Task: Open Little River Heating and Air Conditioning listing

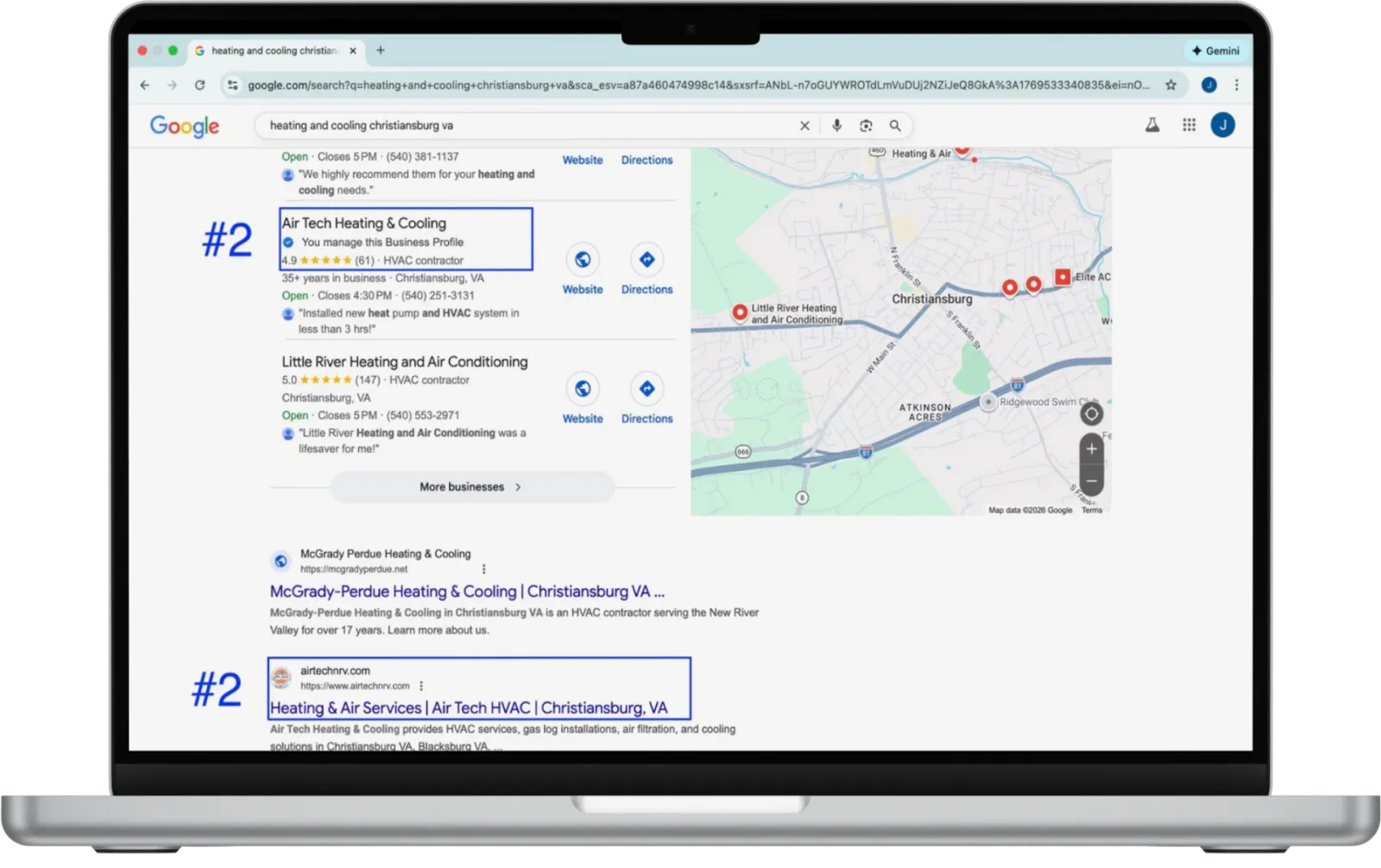Action: point(405,362)
